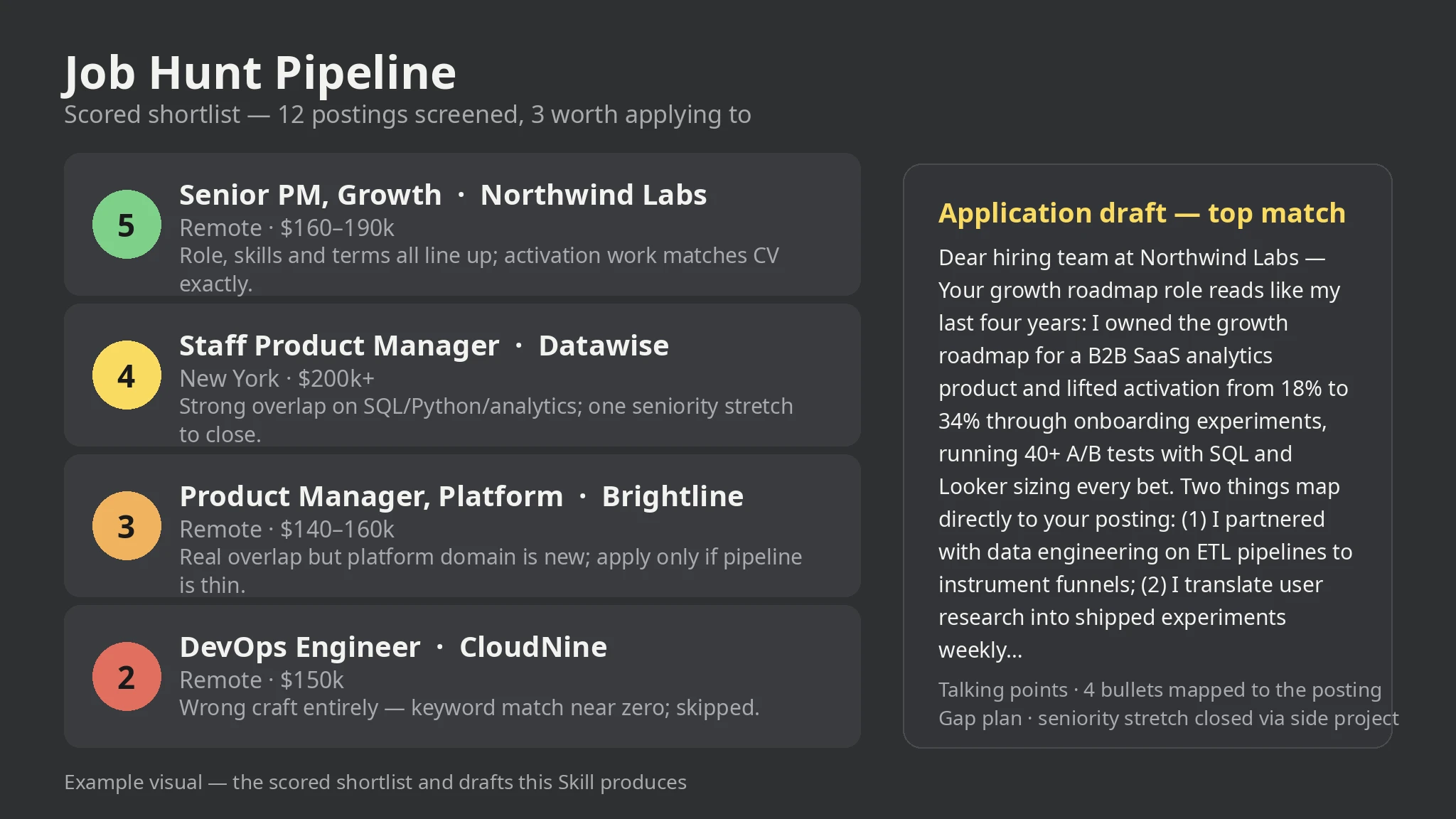Select the 'Real overlap but platform domain' note
Screen dimensions: 1456x819
491,571
